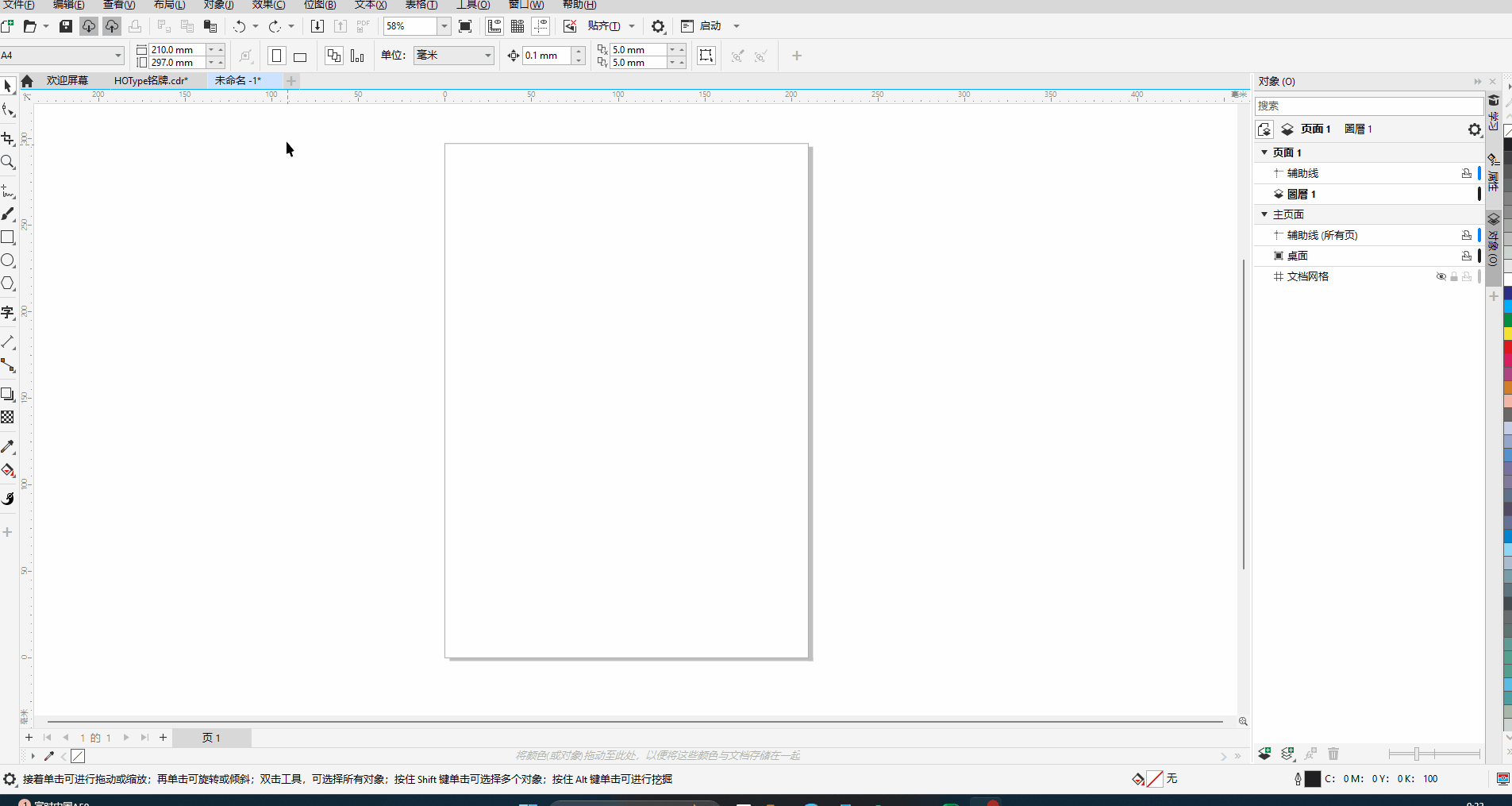
Task: Switch to the HOType铭牌.cdr tab
Action: (x=151, y=80)
